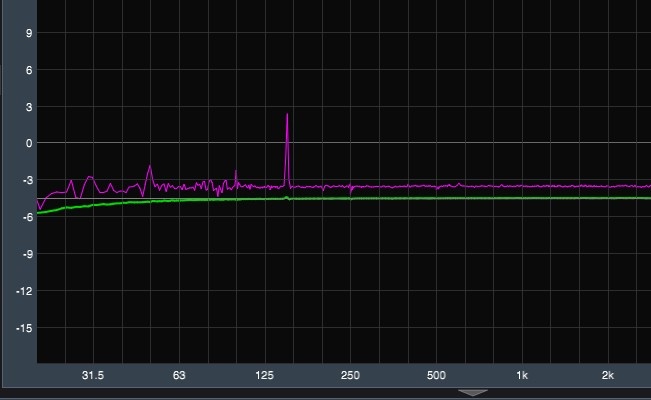Click the 0 dB level axis label
651x400 pixels.
tap(29, 144)
